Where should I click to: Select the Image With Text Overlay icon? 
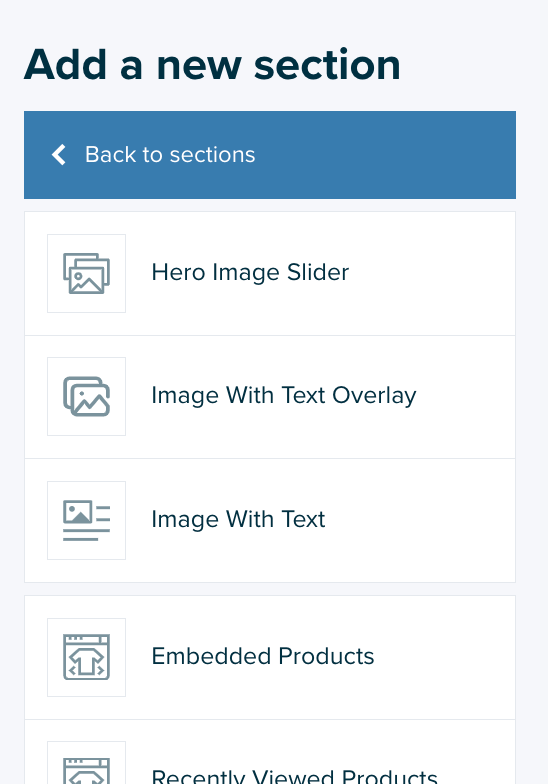click(86, 396)
